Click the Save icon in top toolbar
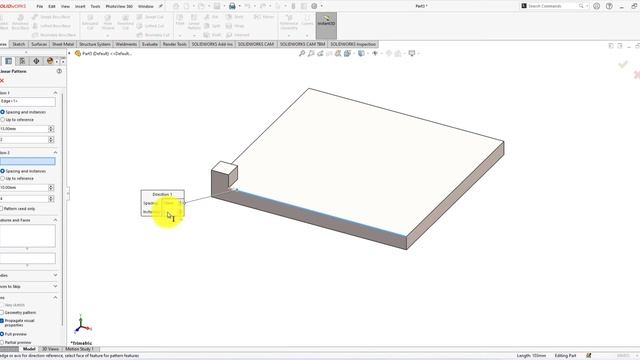The width and height of the screenshot is (640, 360). tap(217, 6)
